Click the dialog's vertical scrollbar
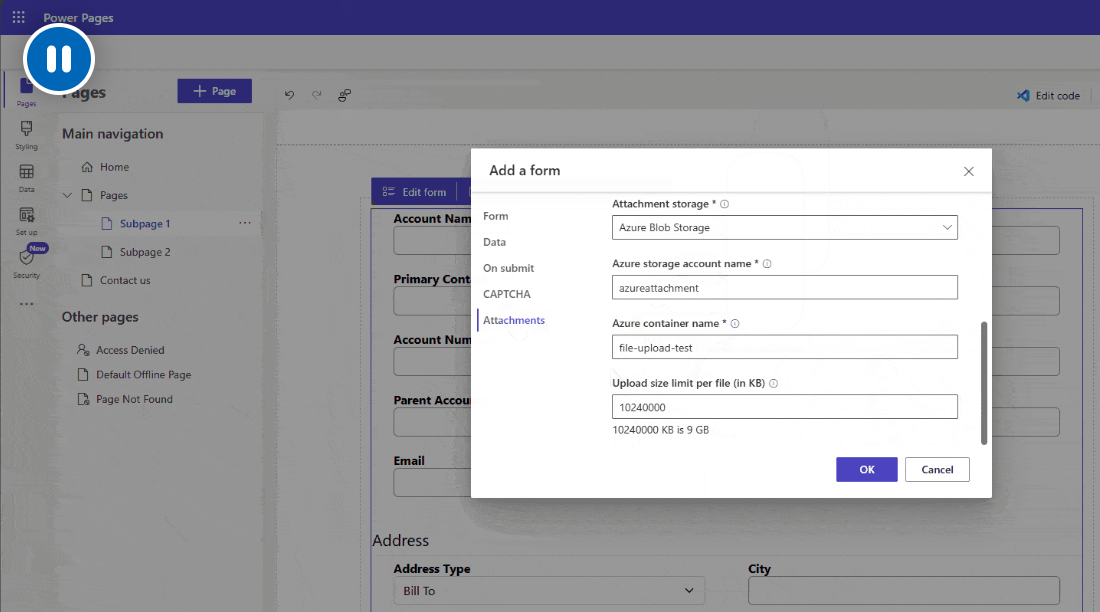This screenshot has height=612, width=1100. pos(984,383)
